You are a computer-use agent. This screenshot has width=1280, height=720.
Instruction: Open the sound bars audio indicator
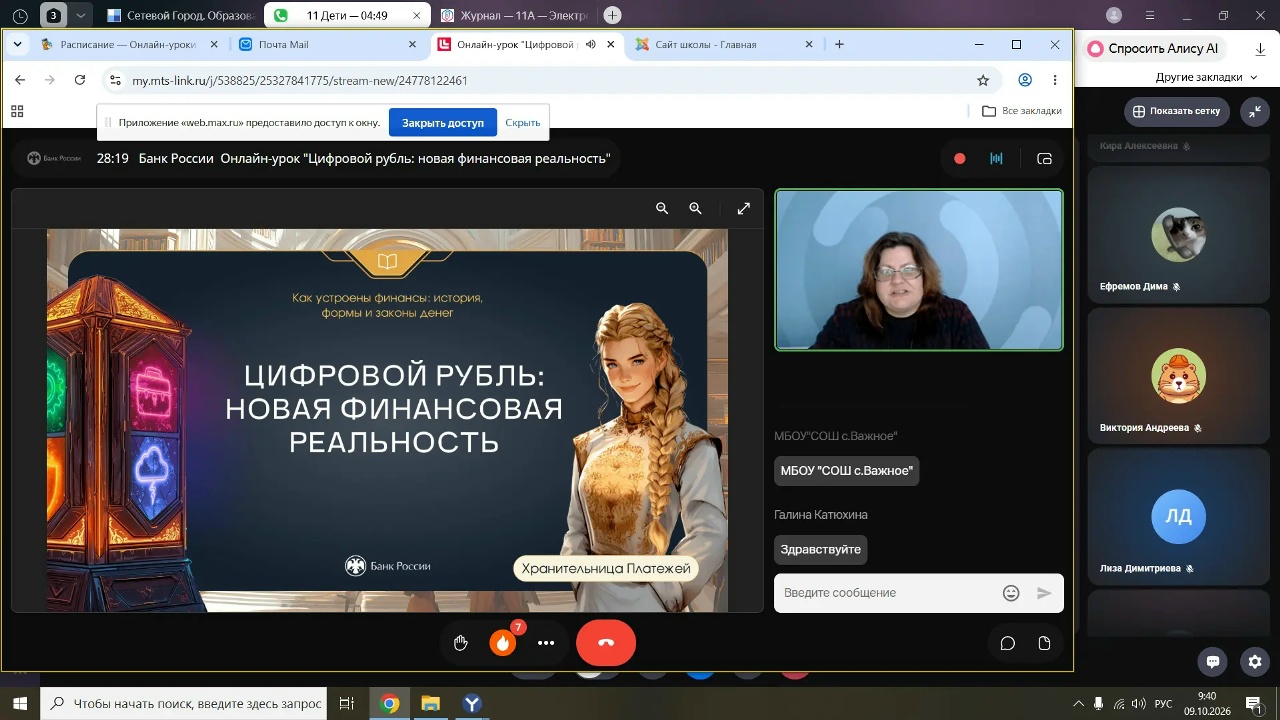[996, 158]
